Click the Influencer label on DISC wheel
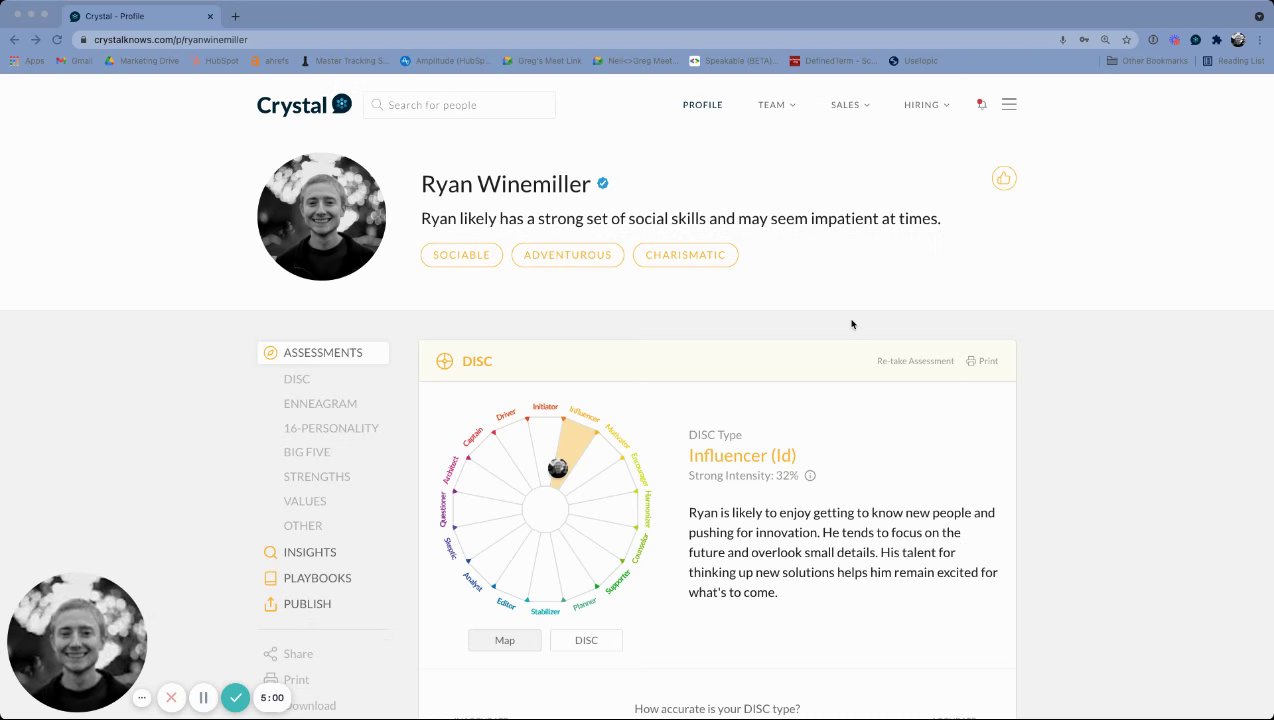Screen dimensions: 1274x720 point(584,414)
